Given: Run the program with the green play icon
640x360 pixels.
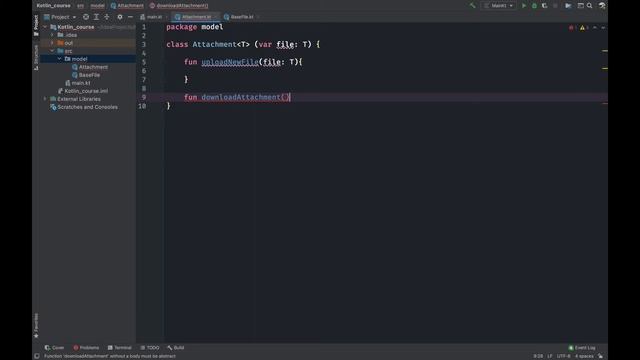Looking at the screenshot, I should (x=524, y=6).
